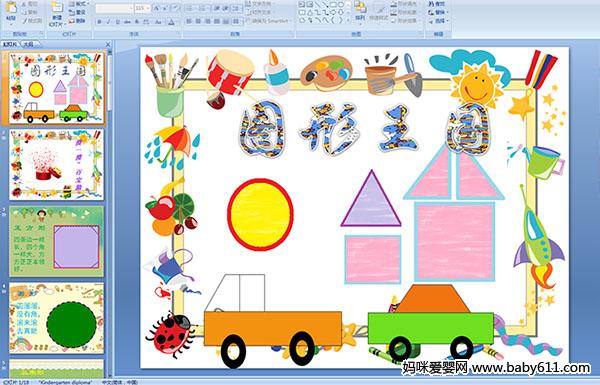600x385 pixels.
Task: Select the green circle slide thumbnail
Action: pyautogui.click(x=57, y=318)
